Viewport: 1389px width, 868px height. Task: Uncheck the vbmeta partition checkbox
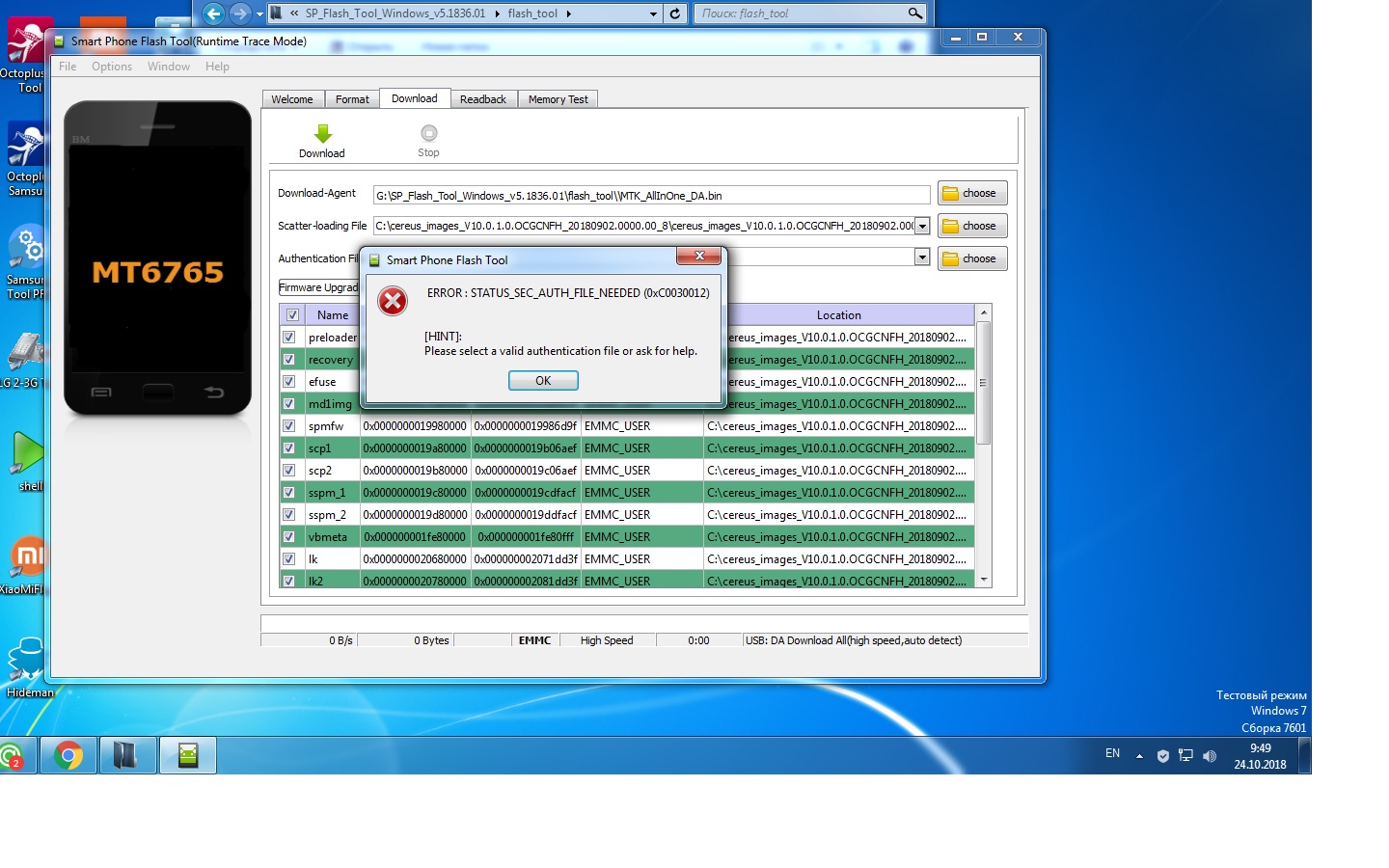tap(288, 537)
